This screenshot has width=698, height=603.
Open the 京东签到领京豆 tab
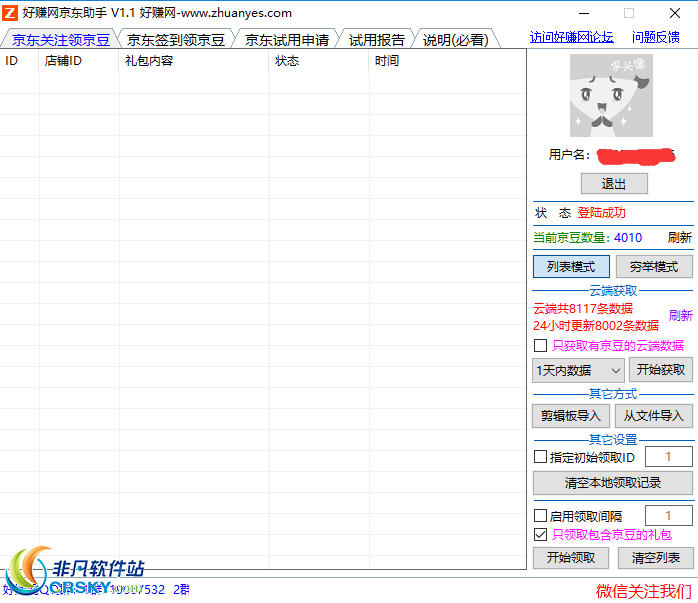[175, 40]
